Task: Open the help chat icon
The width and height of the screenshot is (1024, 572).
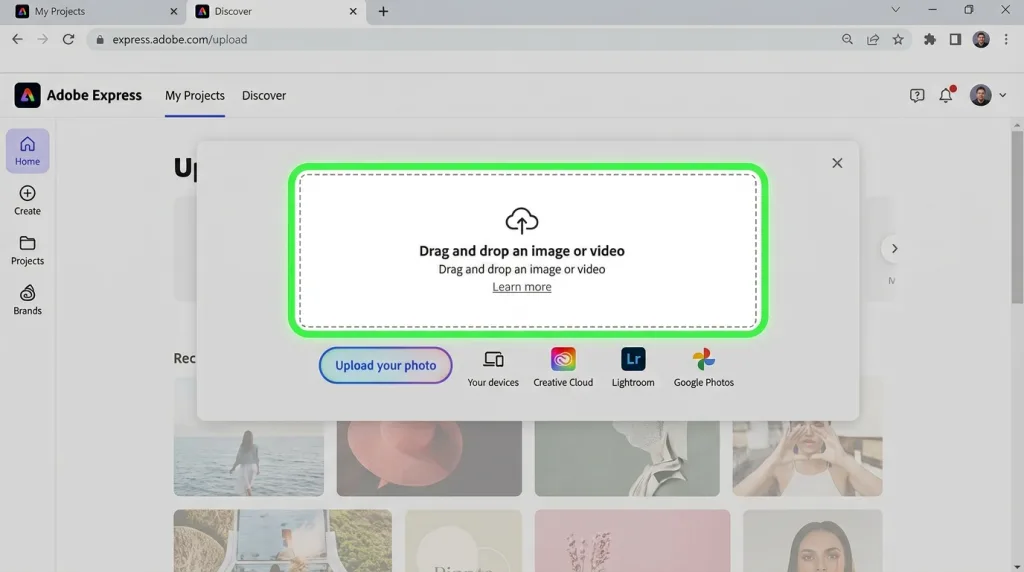Action: coord(917,95)
